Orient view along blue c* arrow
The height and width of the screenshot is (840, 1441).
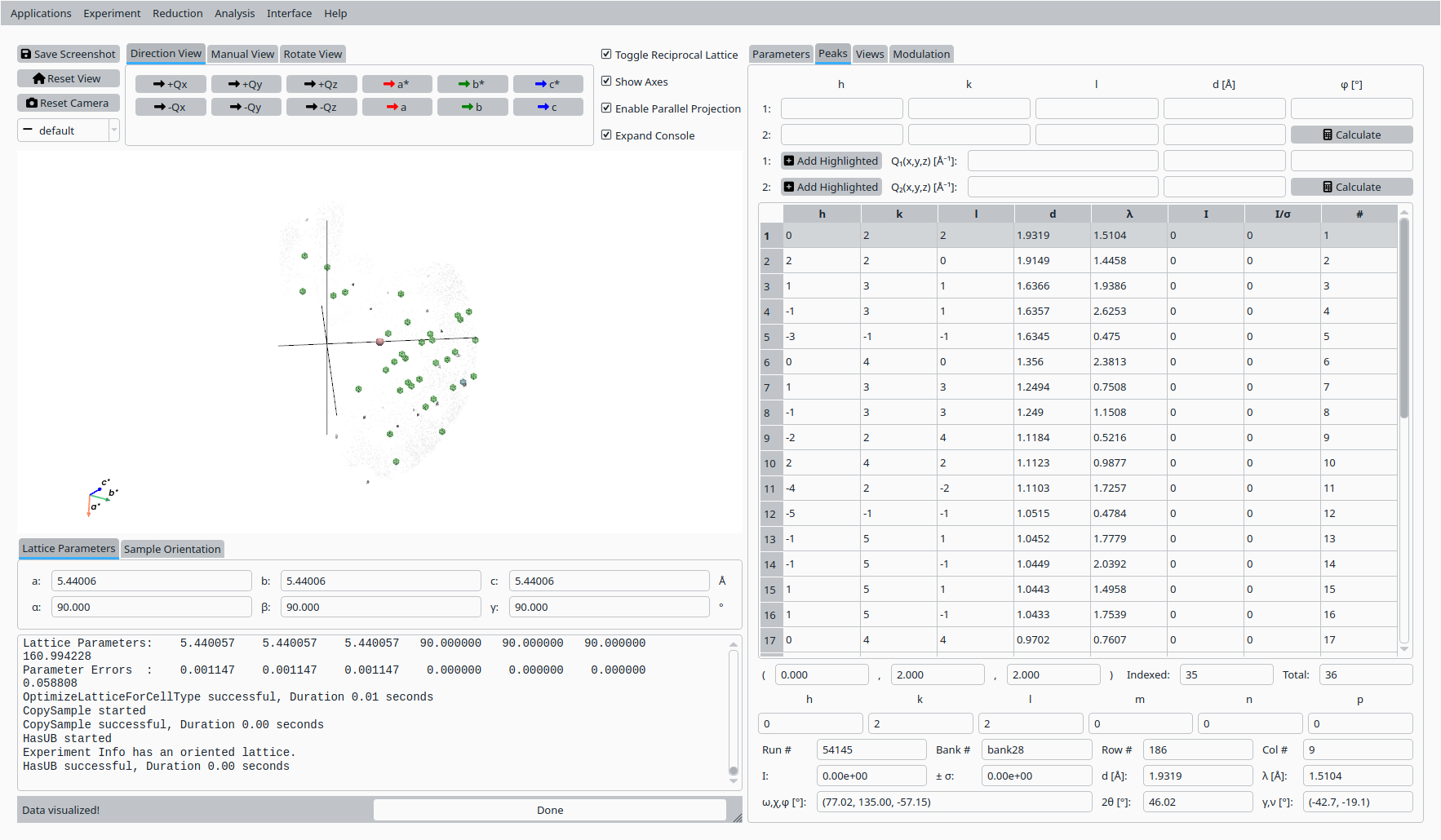(x=548, y=84)
